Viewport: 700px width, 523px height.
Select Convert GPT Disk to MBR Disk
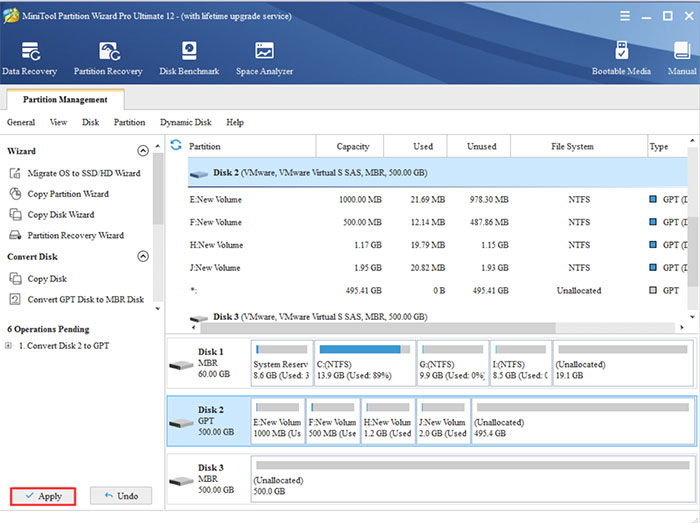click(x=85, y=299)
